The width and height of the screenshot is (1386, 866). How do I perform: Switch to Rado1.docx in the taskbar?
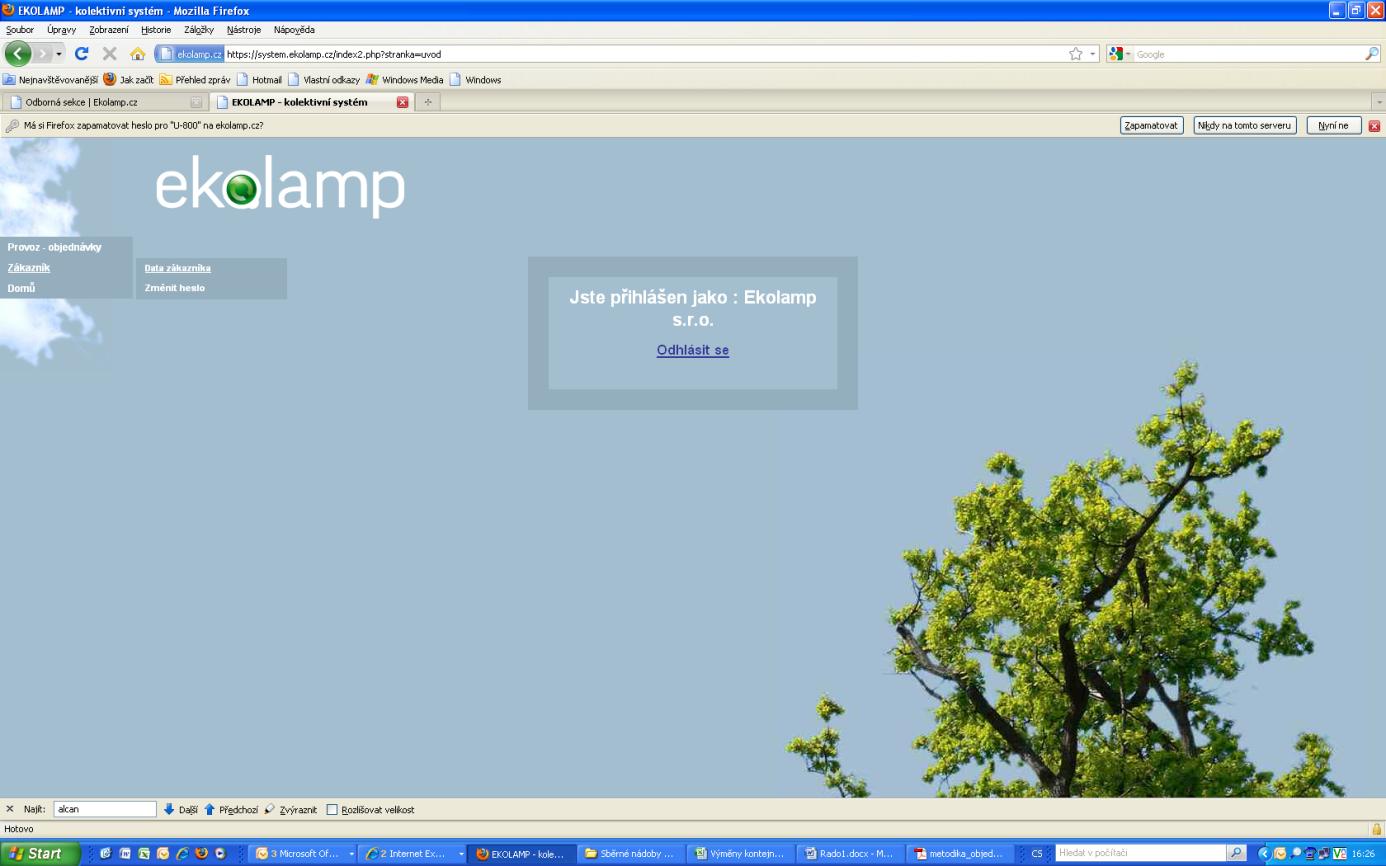pyautogui.click(x=852, y=854)
